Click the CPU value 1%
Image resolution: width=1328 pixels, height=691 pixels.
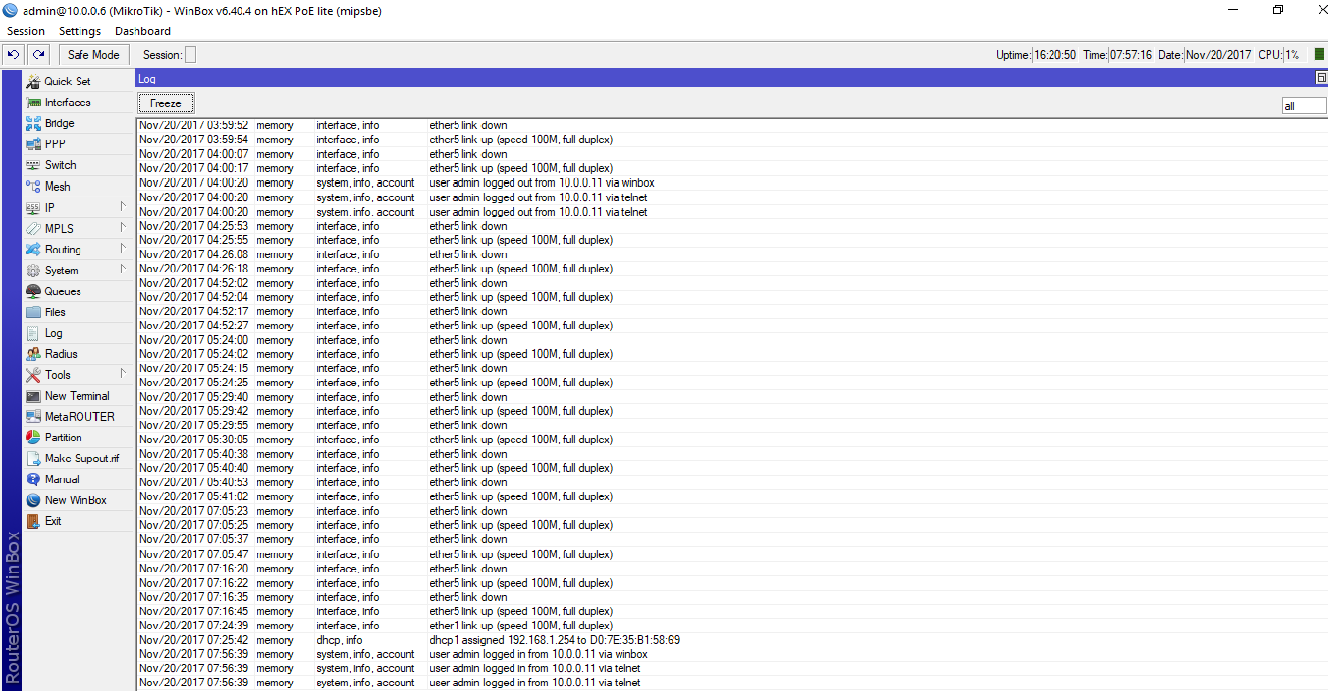click(x=1292, y=55)
